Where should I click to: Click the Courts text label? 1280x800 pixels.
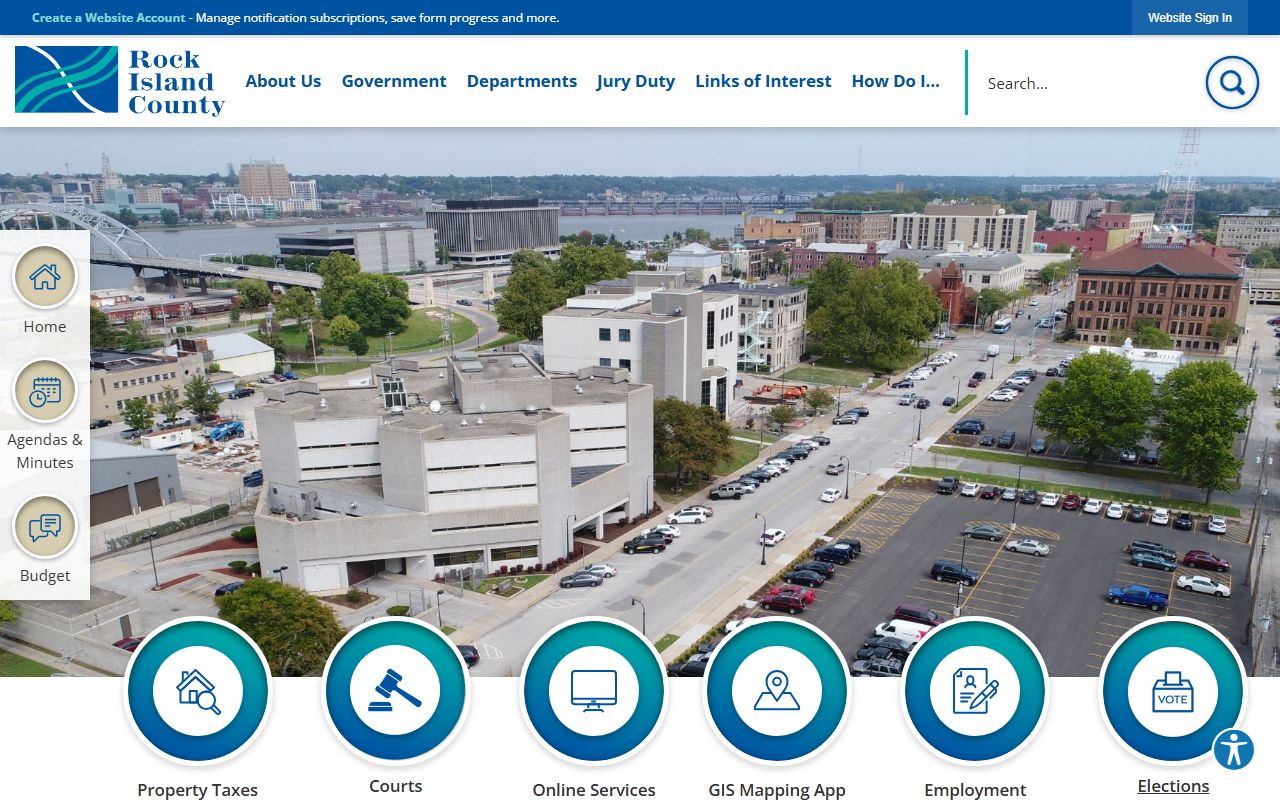396,786
